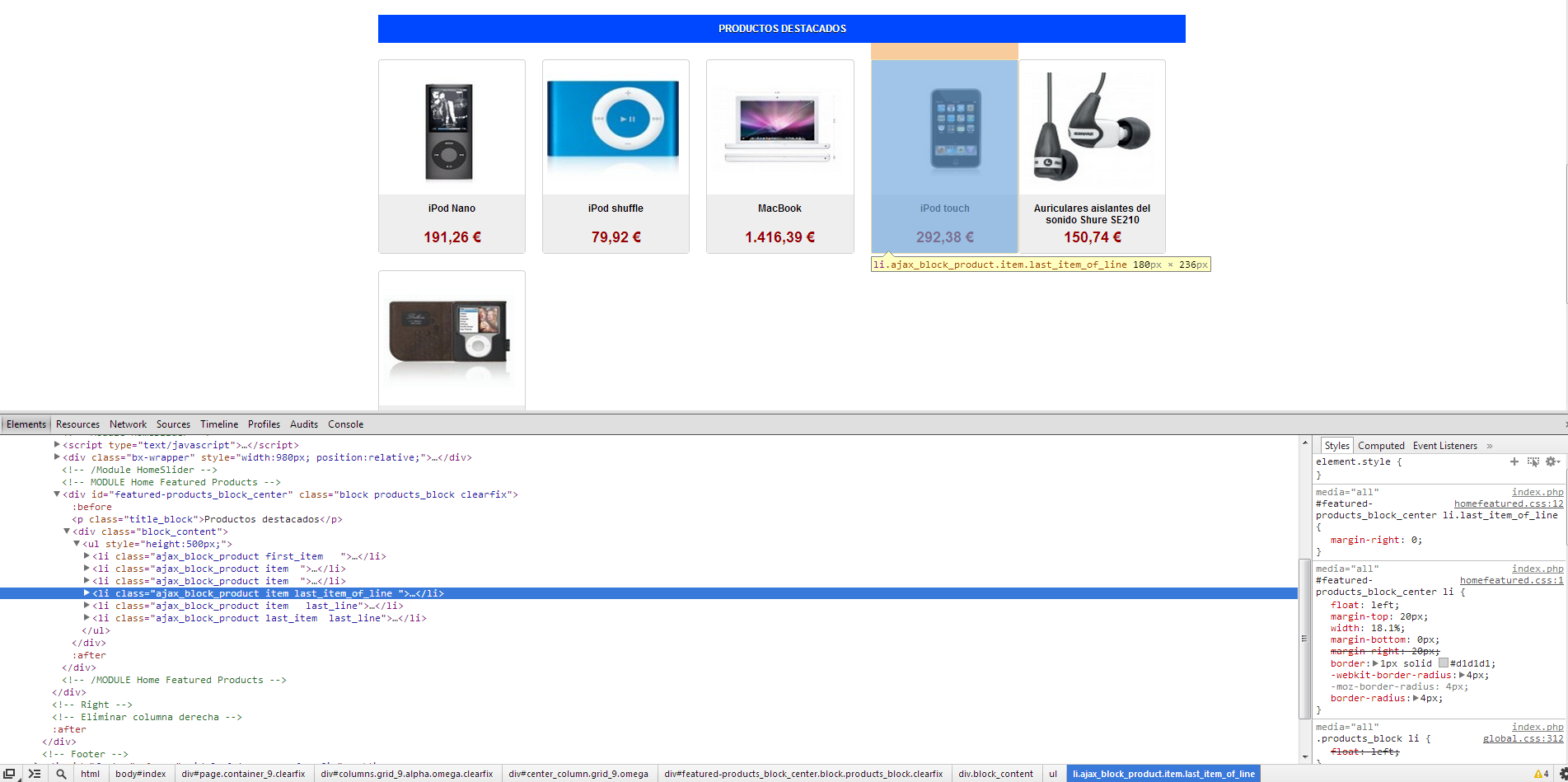Expand the border shorthand property triangle
This screenshot has height=782, width=1568.
click(1375, 663)
